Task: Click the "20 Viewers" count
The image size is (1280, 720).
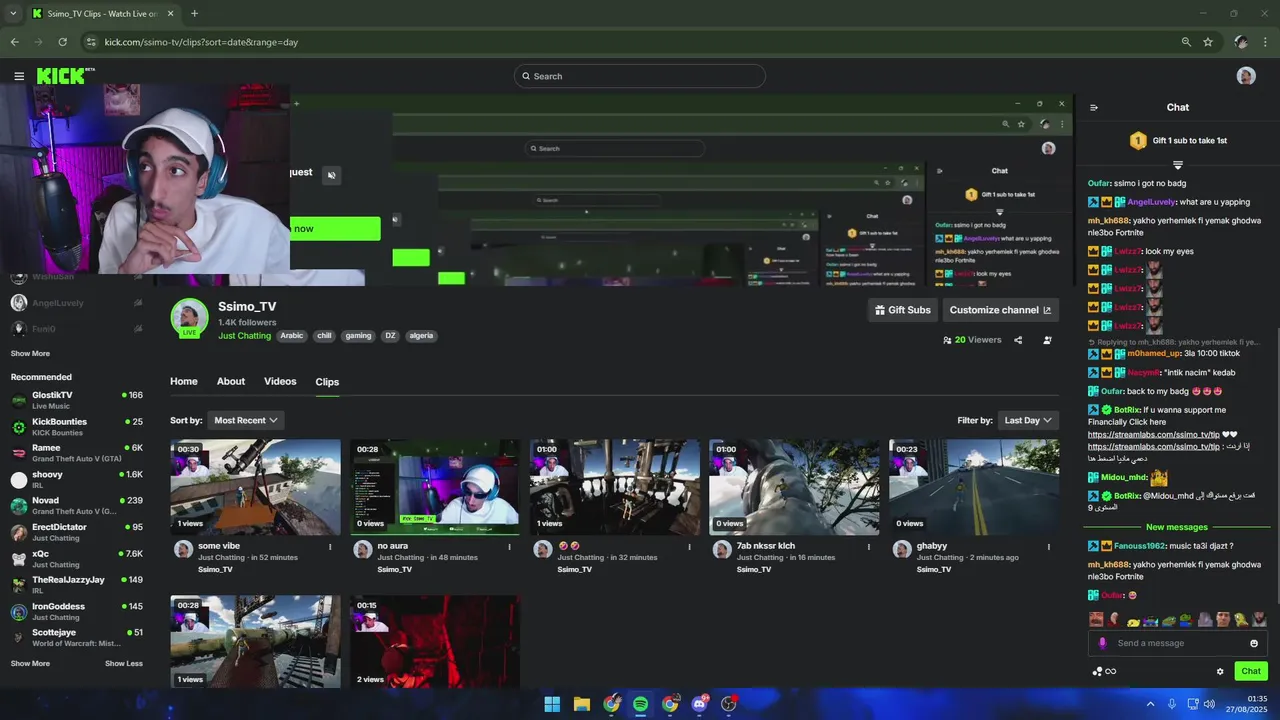Action: 972,340
